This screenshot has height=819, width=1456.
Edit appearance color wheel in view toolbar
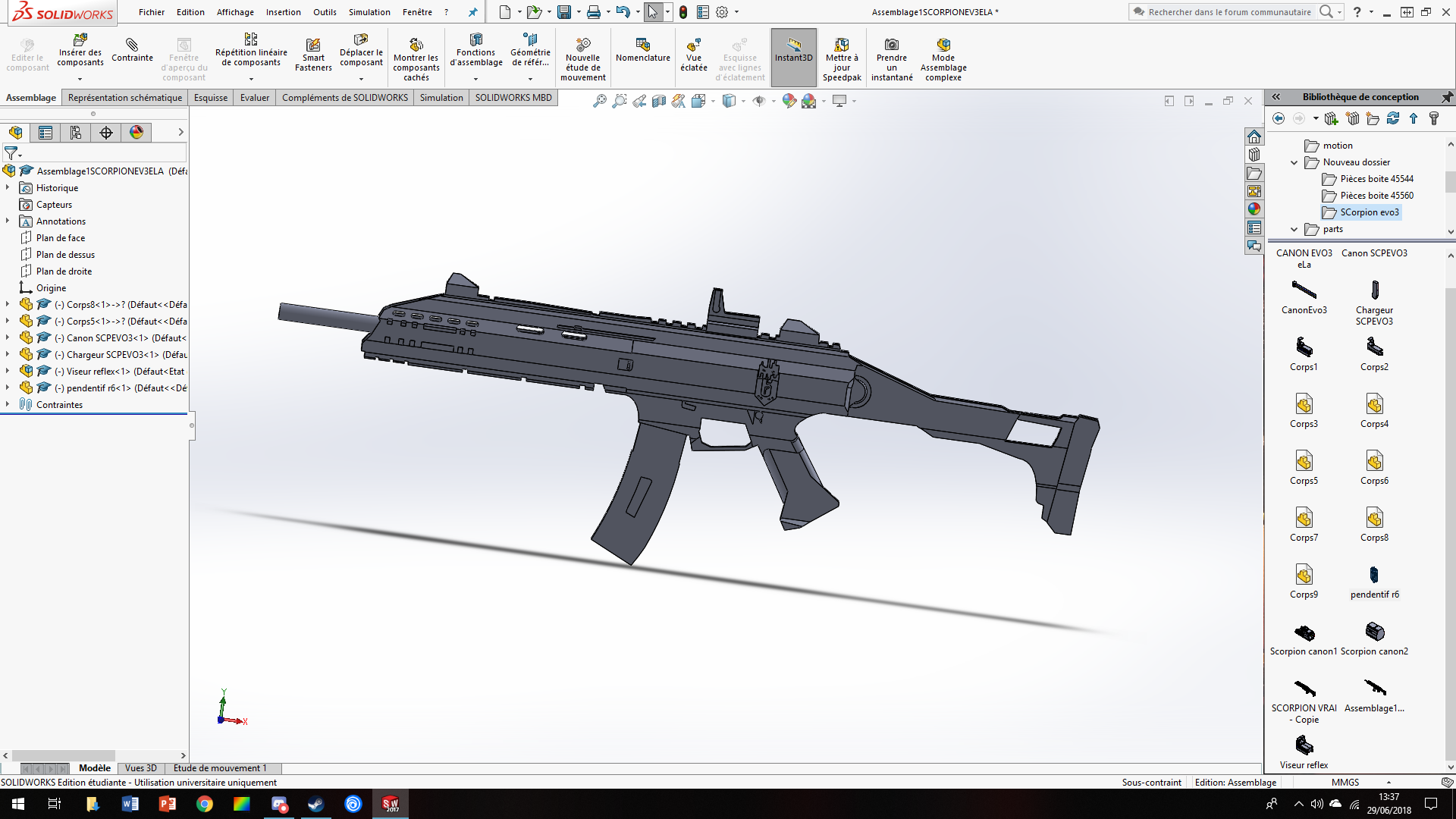pyautogui.click(x=789, y=101)
